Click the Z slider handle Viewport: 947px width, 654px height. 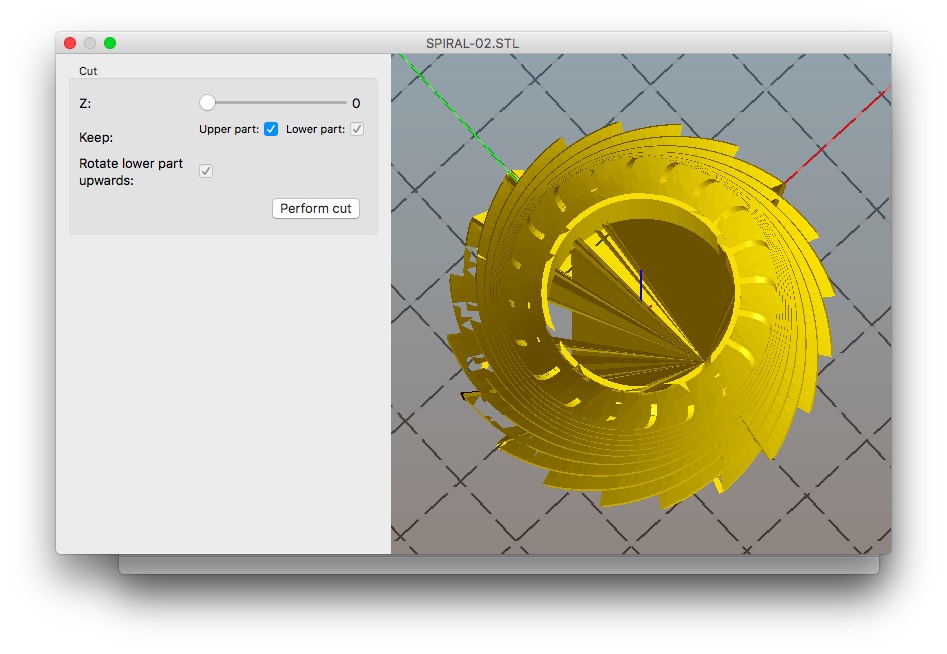[207, 103]
